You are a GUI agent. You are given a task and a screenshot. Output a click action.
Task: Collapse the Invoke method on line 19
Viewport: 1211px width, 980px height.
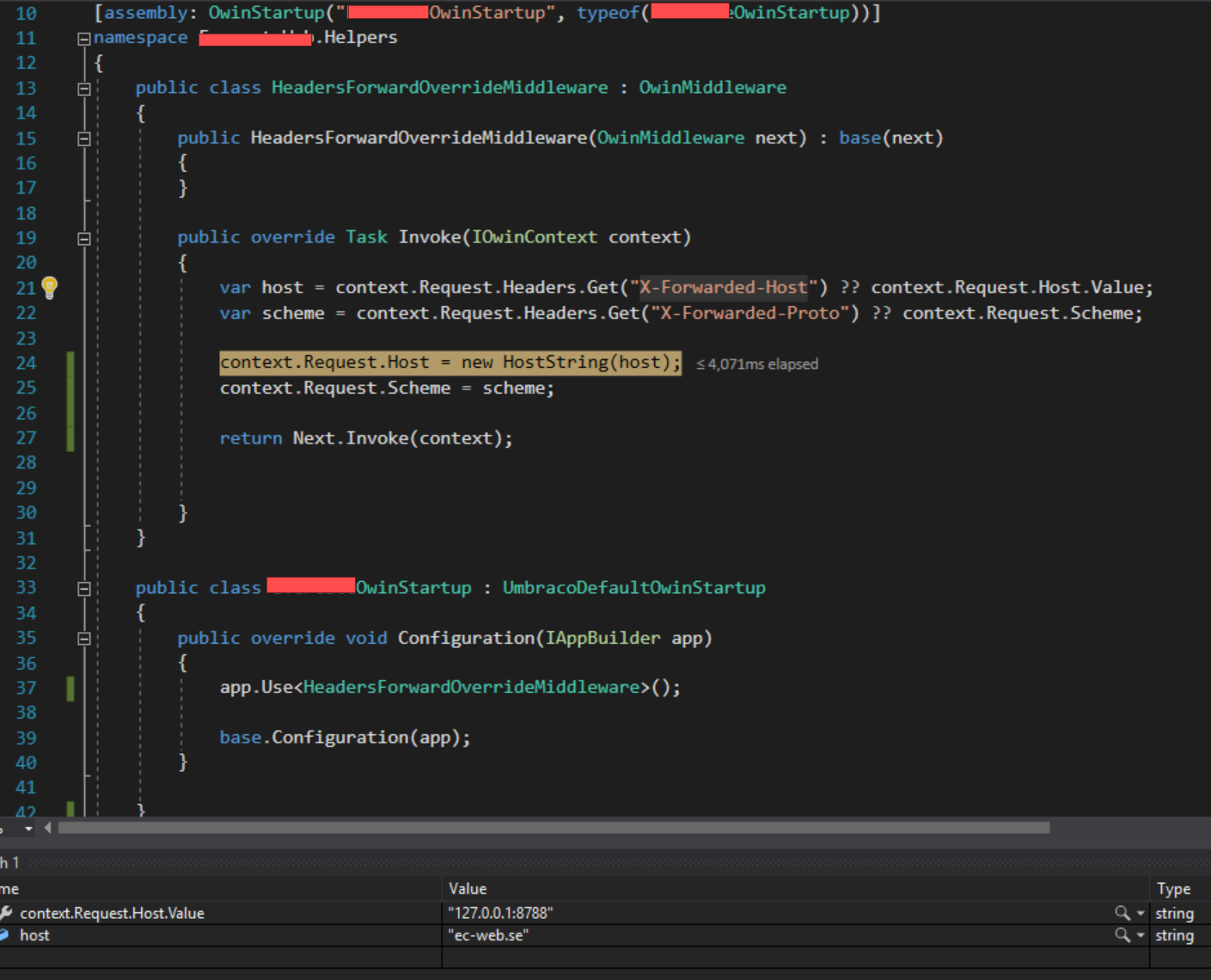pyautogui.click(x=83, y=238)
